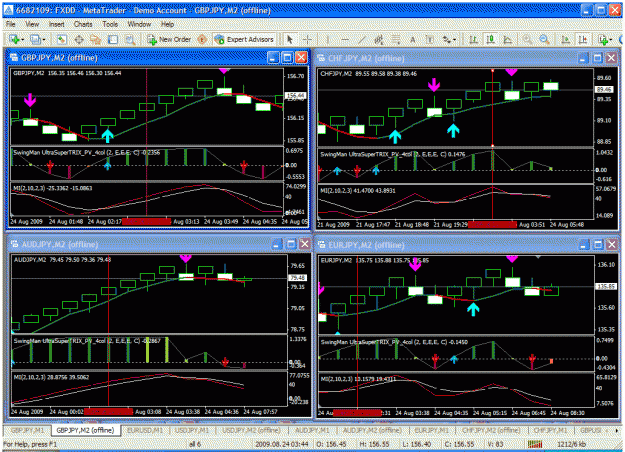The image size is (625, 452).
Task: Switch to the AUDJPY,M1 chart tab
Action: [312, 430]
